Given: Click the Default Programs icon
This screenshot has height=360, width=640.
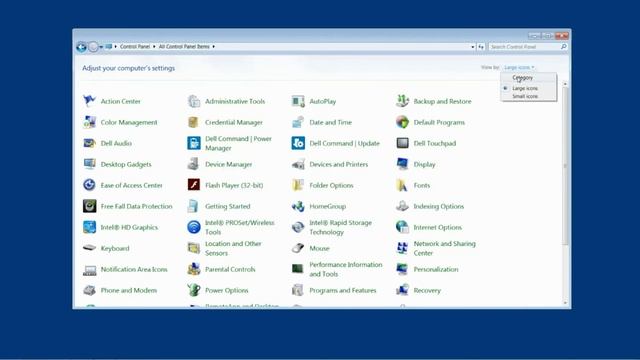Looking at the screenshot, I should 402,122.
